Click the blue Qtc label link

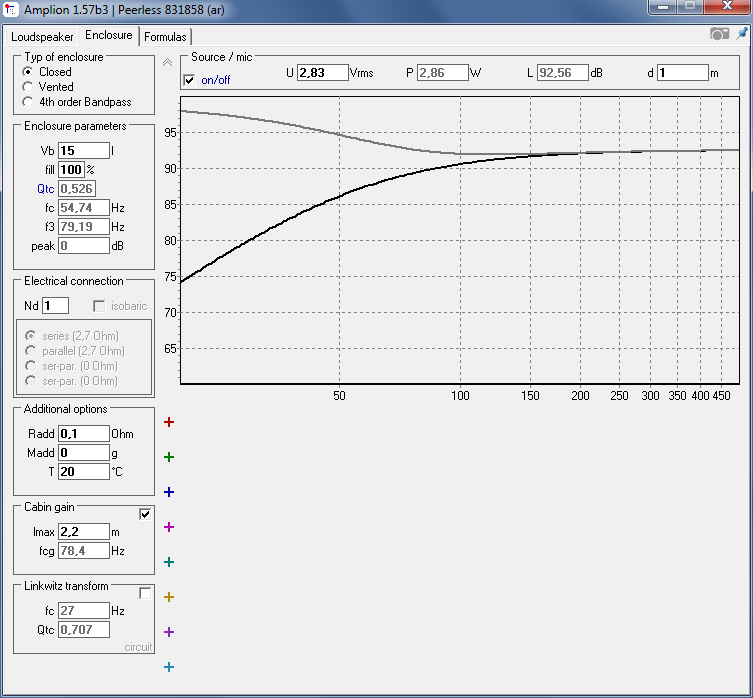tap(46, 189)
